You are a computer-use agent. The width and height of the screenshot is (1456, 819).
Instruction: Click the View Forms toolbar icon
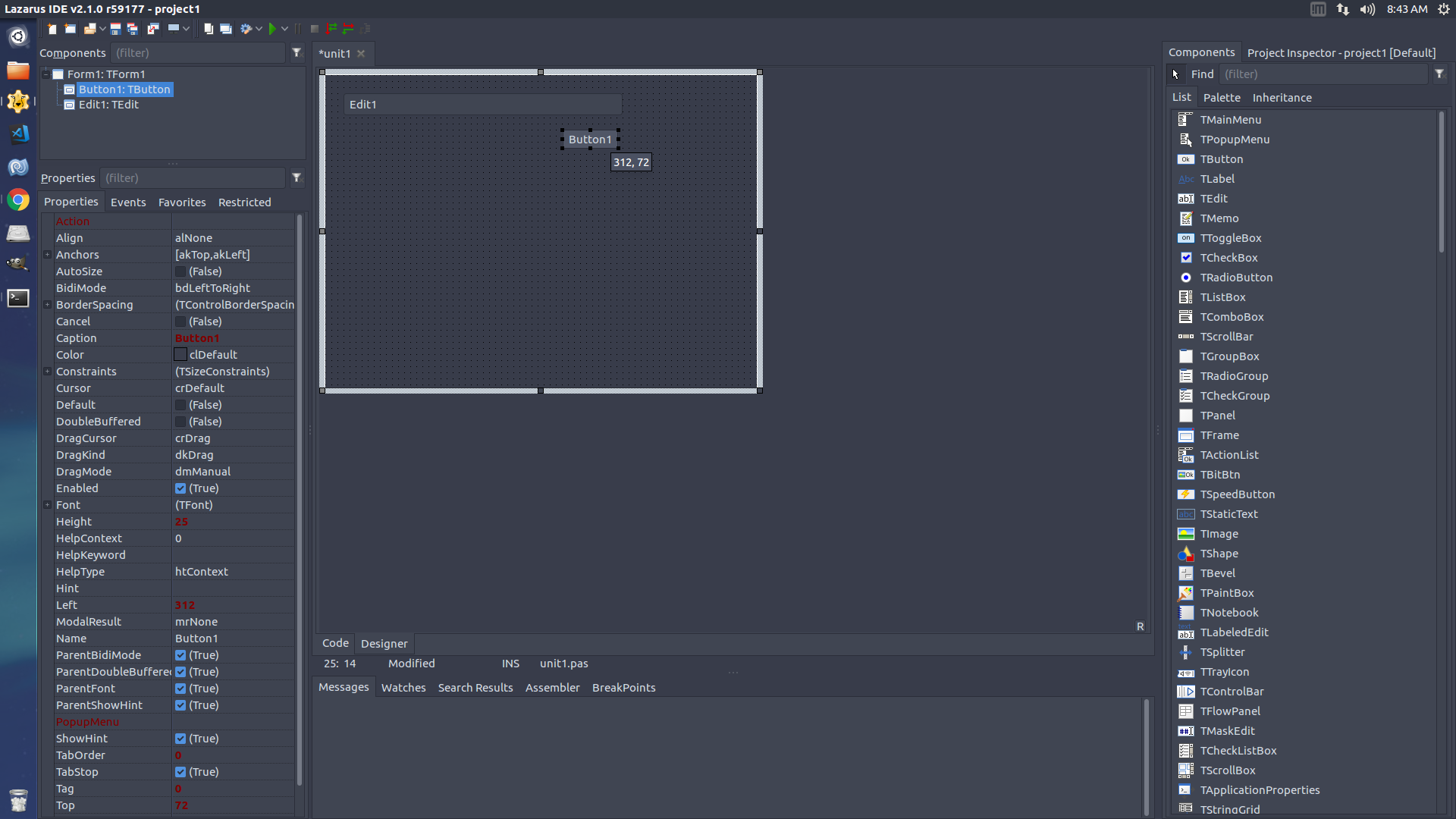(x=226, y=29)
